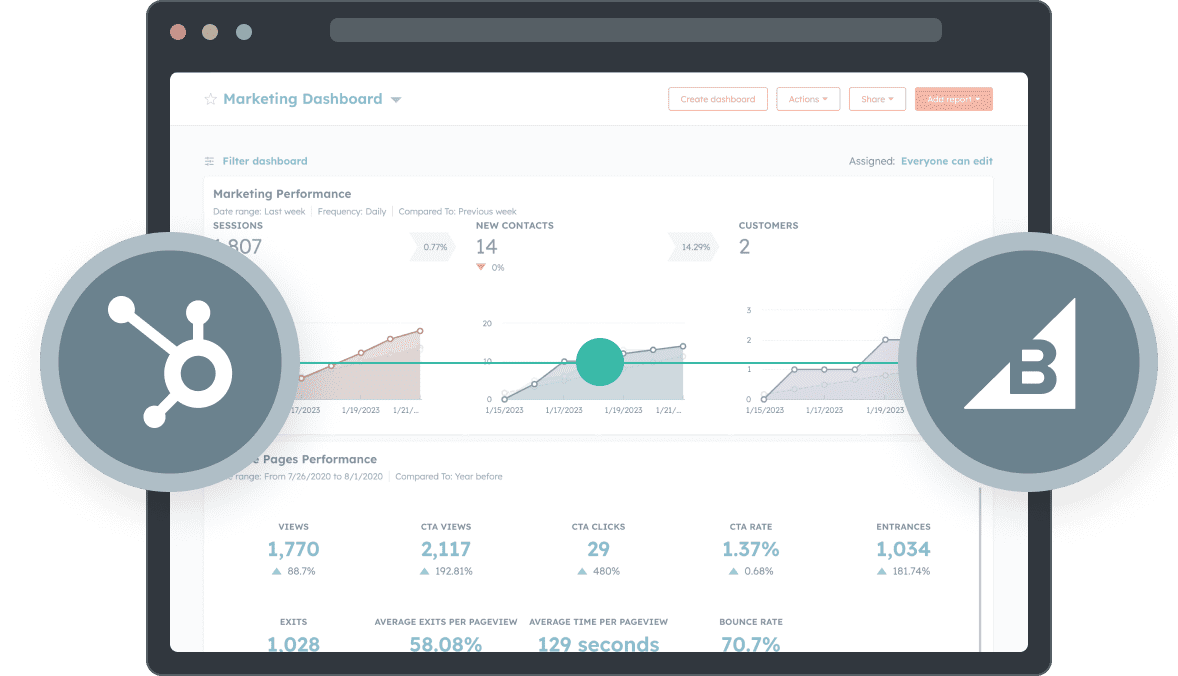Click the Entrances value 1,034
This screenshot has width=1178, height=676.
click(903, 549)
